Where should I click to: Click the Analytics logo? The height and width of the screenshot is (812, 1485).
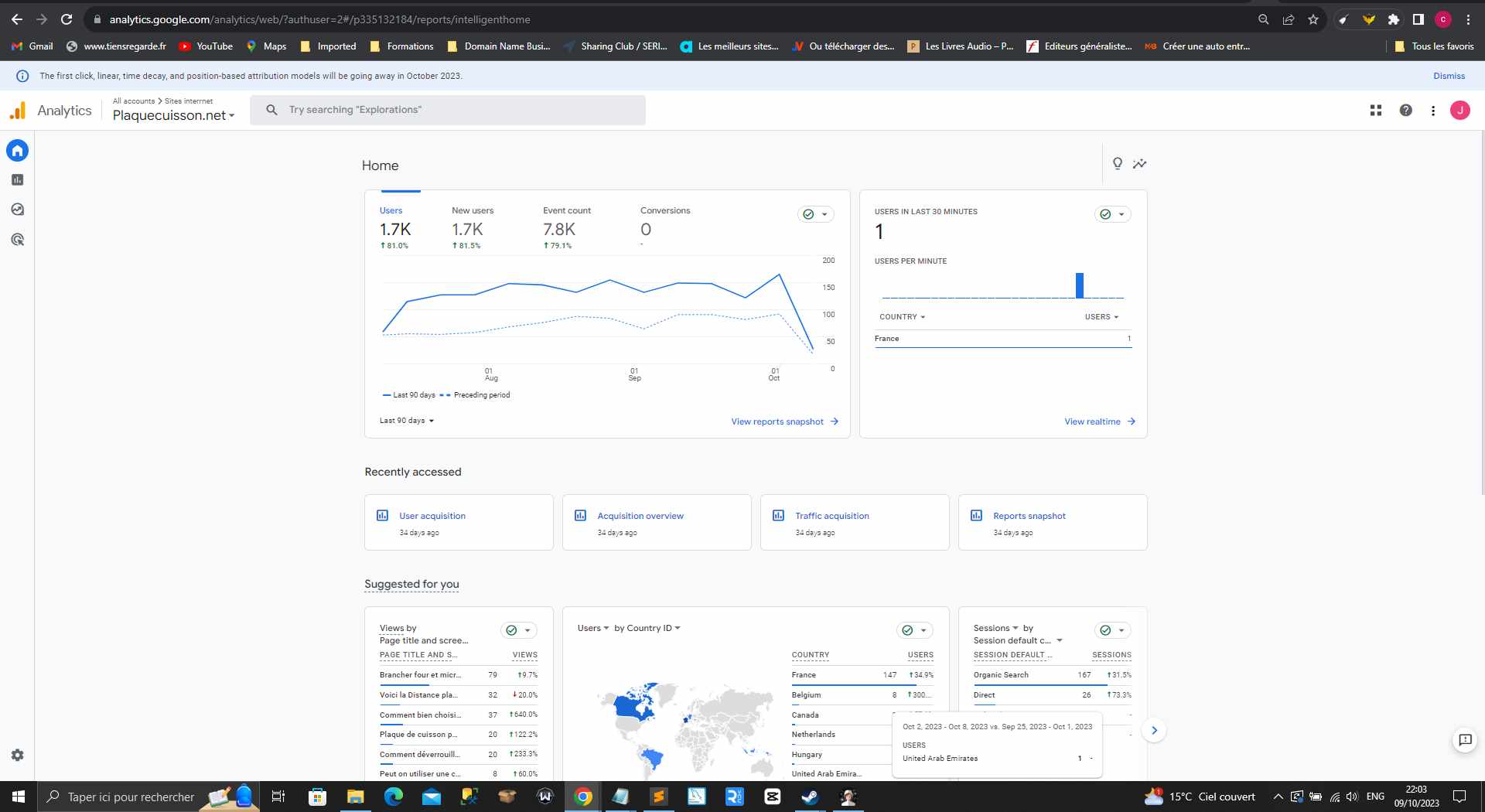click(x=50, y=111)
